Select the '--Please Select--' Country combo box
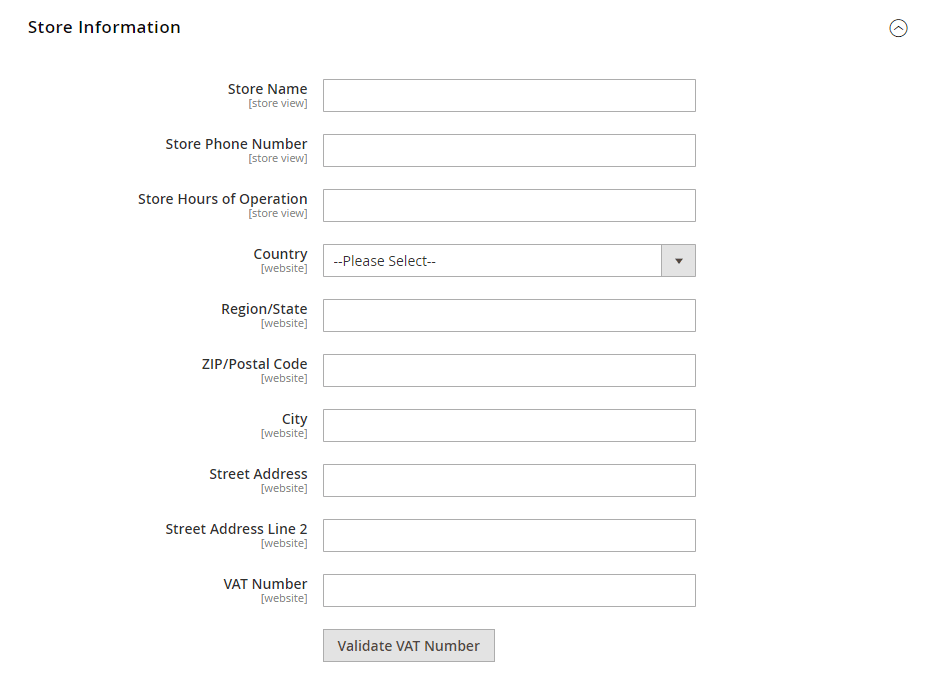 [492, 261]
